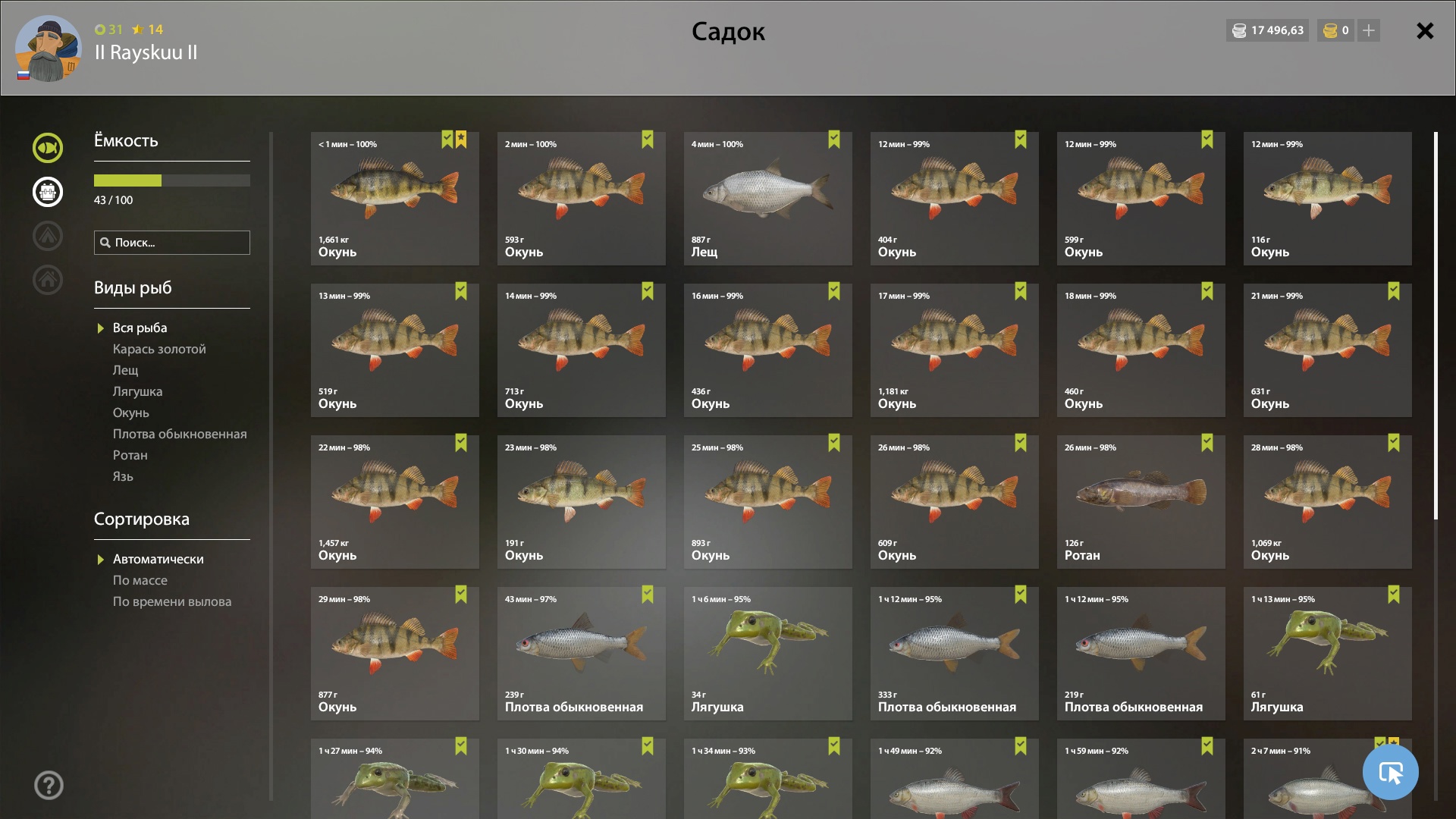Toggle the bookmark on 1,661 кг Окунь card
Screen dimensions: 1456x819
pyautogui.click(x=447, y=140)
